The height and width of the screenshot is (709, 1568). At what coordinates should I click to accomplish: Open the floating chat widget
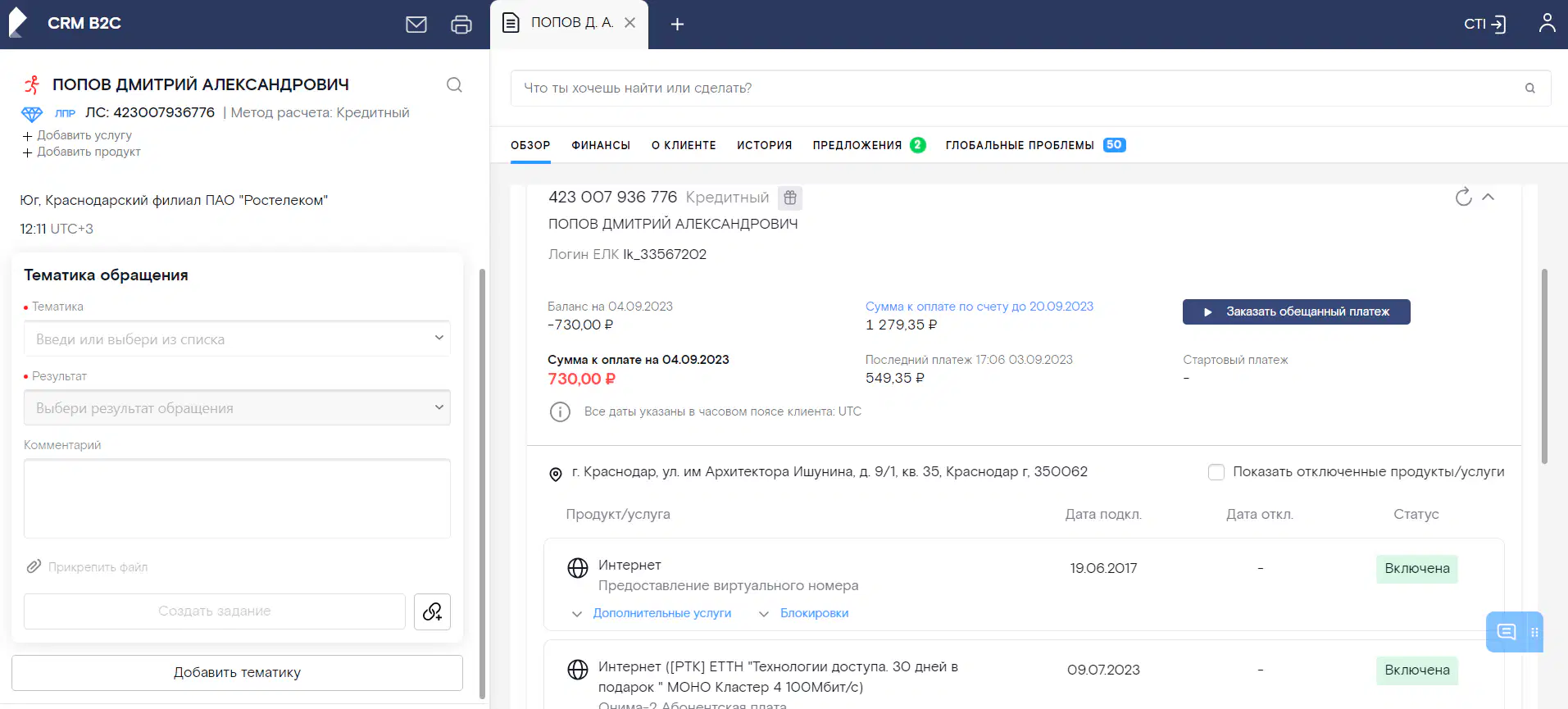(1507, 632)
